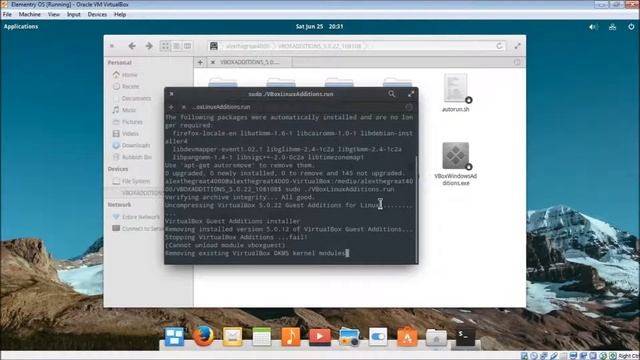Screen dimensions: 640x360
Task: Maximize the terminal window
Action: pos(411,94)
